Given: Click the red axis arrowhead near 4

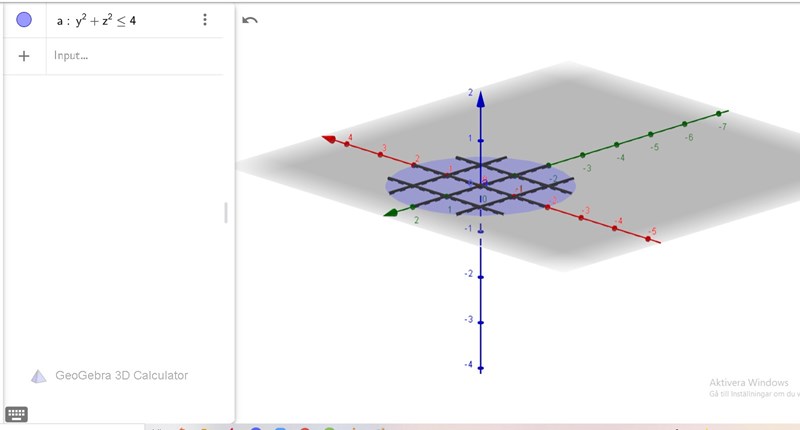Looking at the screenshot, I should (327, 138).
